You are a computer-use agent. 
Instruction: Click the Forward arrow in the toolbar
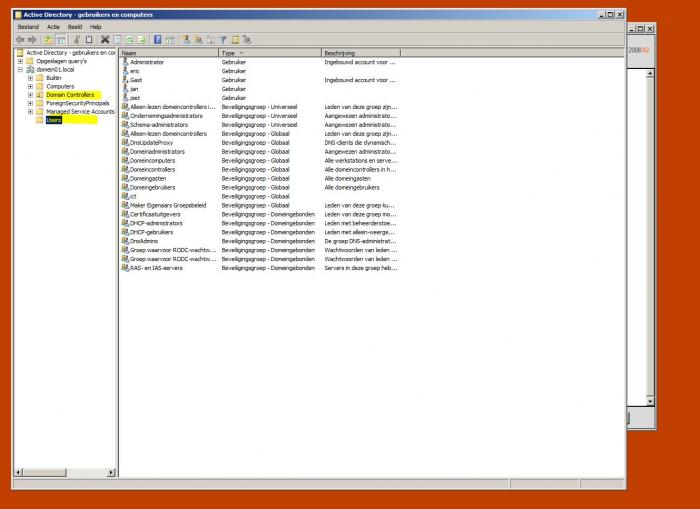pyautogui.click(x=32, y=40)
